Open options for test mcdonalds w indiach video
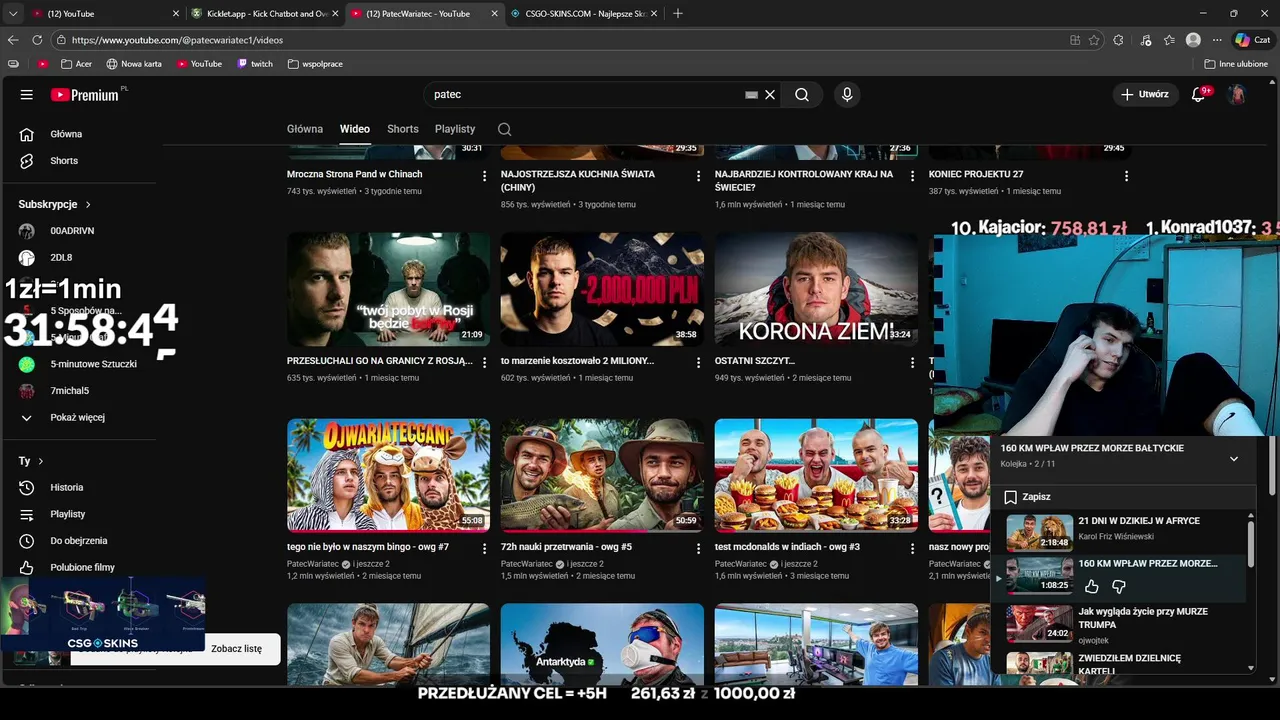 click(x=912, y=549)
